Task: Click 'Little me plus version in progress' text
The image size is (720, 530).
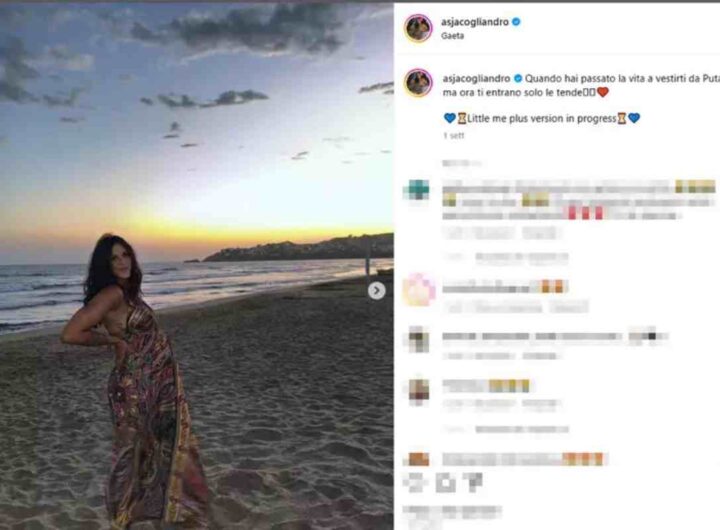Action: tap(541, 118)
